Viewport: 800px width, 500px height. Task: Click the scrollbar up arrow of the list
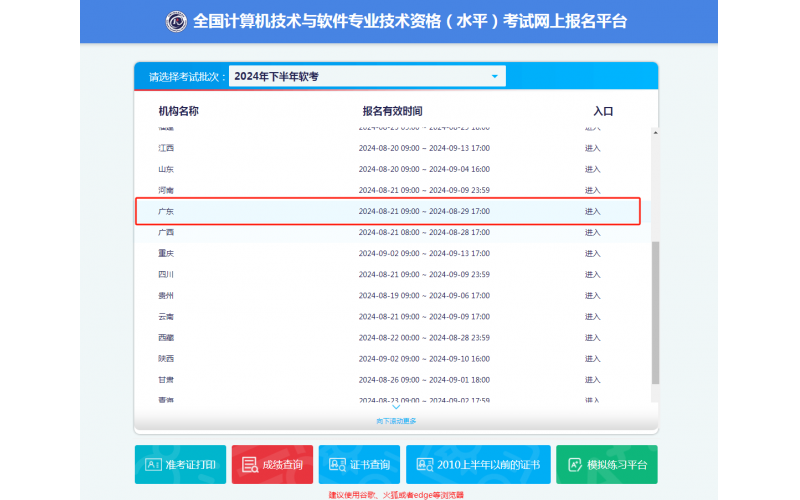coord(655,133)
